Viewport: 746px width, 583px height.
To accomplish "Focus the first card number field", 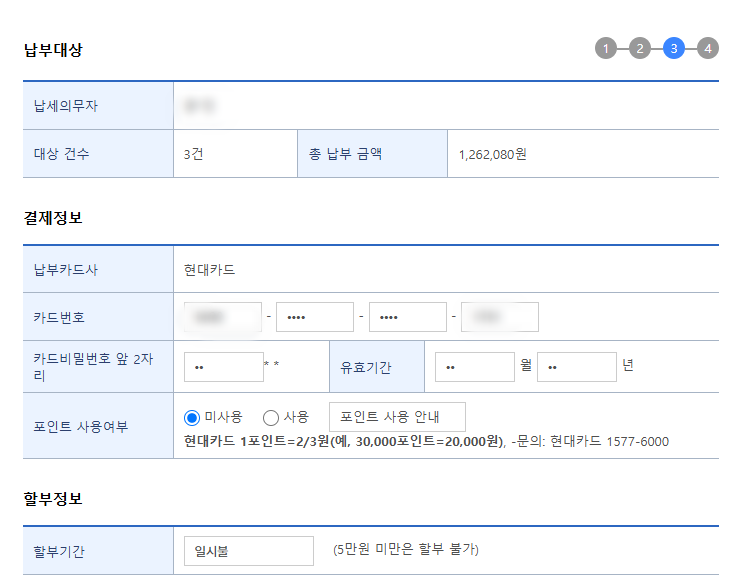I will click(x=223, y=317).
